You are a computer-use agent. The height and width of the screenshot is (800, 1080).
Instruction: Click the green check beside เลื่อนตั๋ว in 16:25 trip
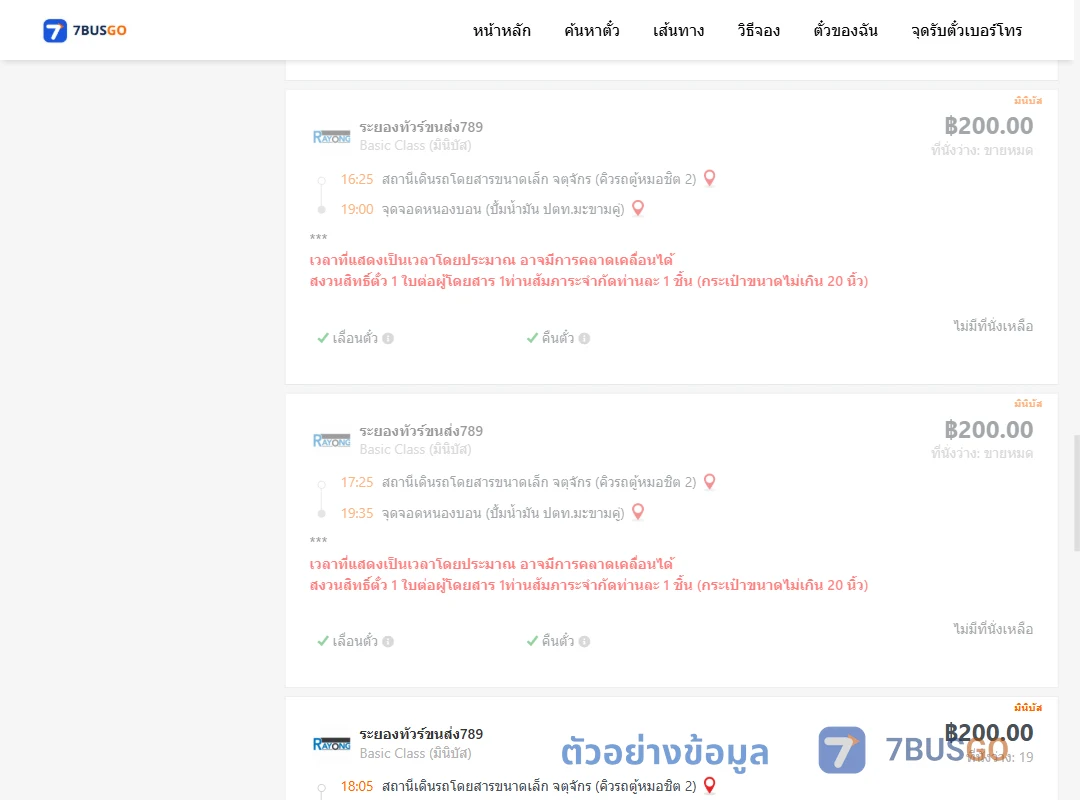(322, 338)
